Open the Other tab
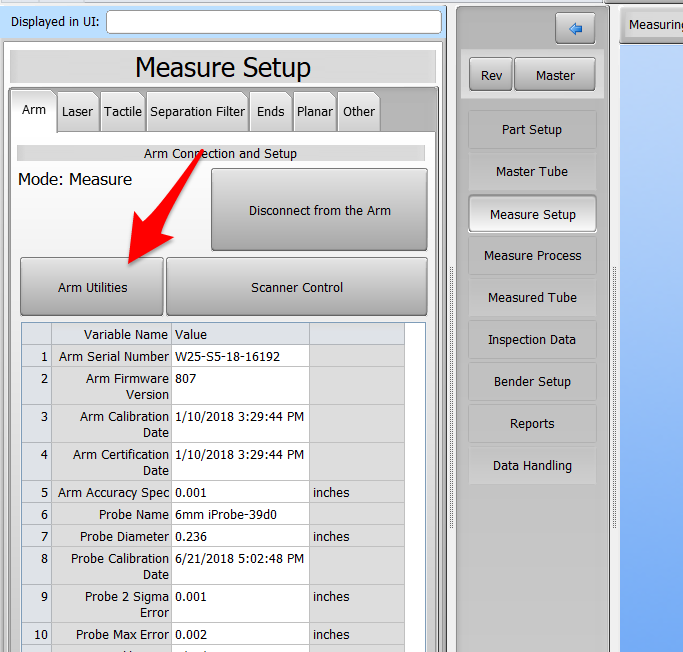Screen dimensions: 683x652 coord(359,112)
